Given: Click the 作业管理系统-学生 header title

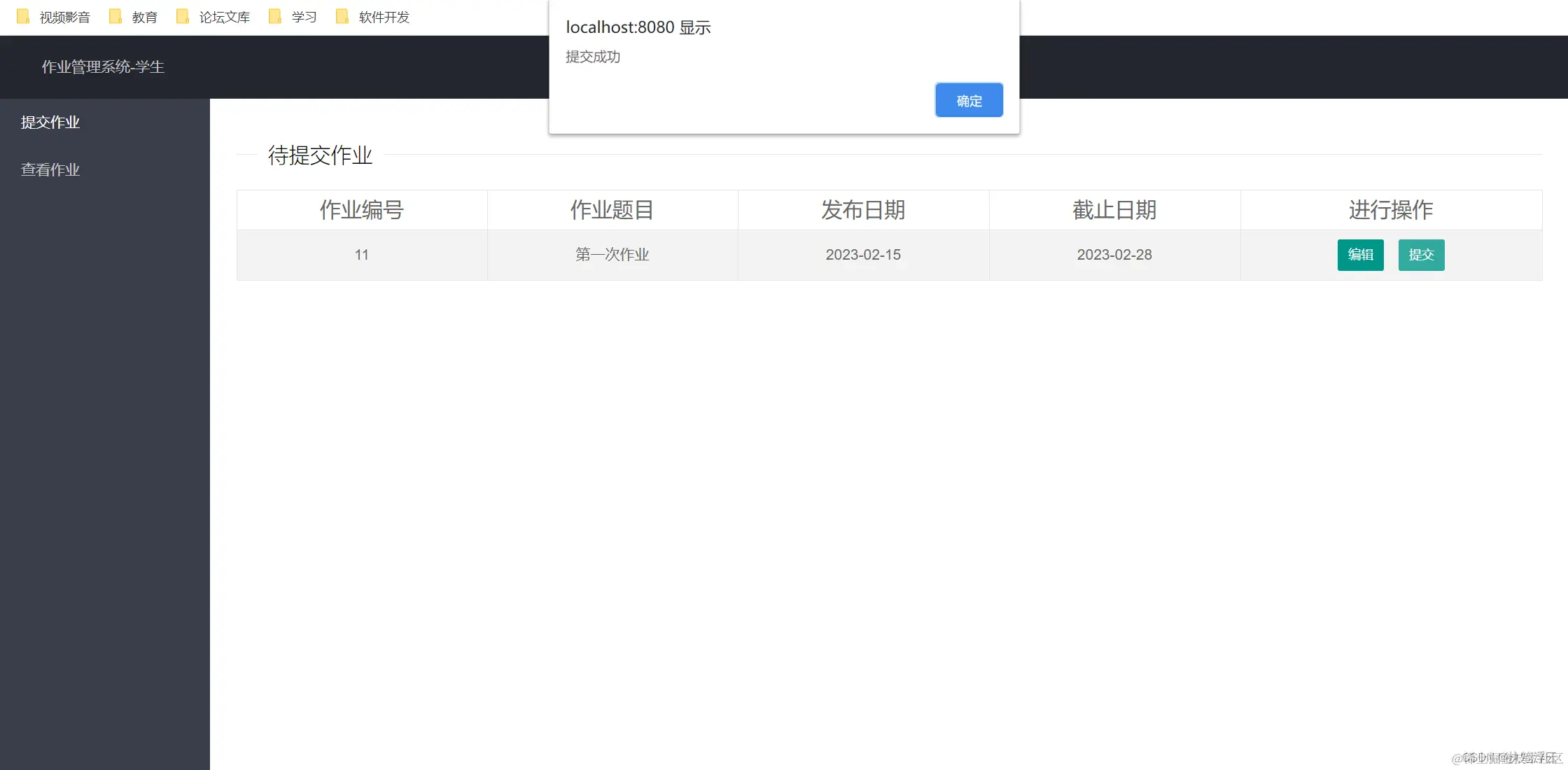Looking at the screenshot, I should pyautogui.click(x=103, y=67).
